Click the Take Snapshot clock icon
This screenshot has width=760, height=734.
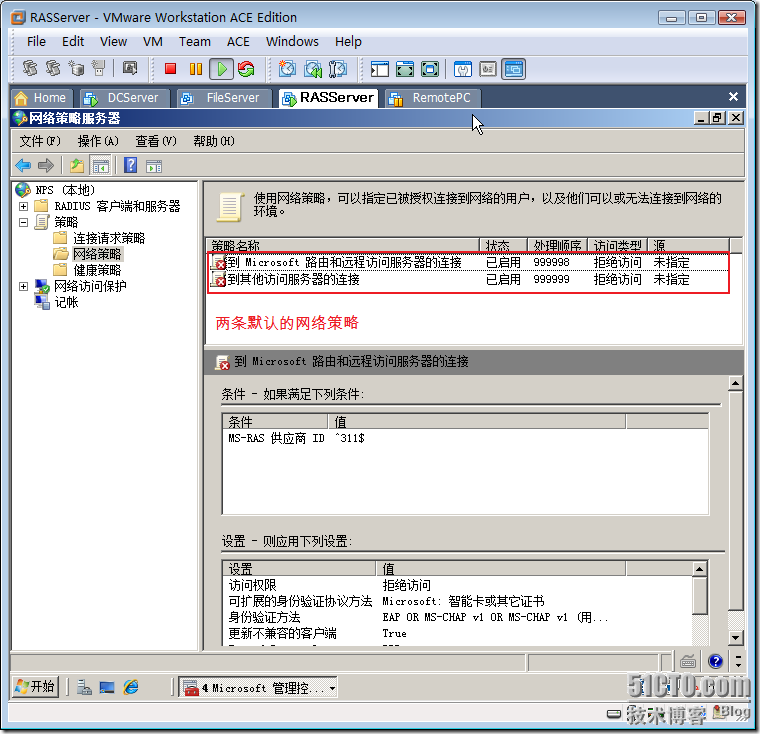[287, 69]
